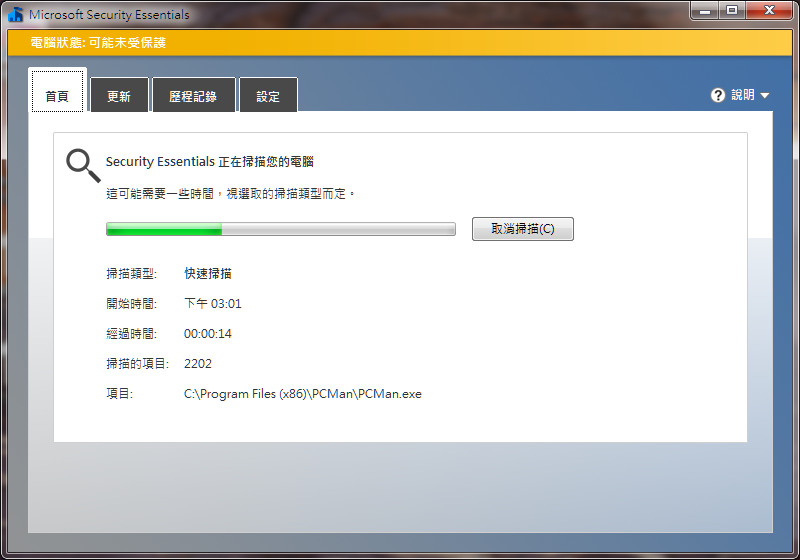Click the blue question mark help icon

click(717, 95)
